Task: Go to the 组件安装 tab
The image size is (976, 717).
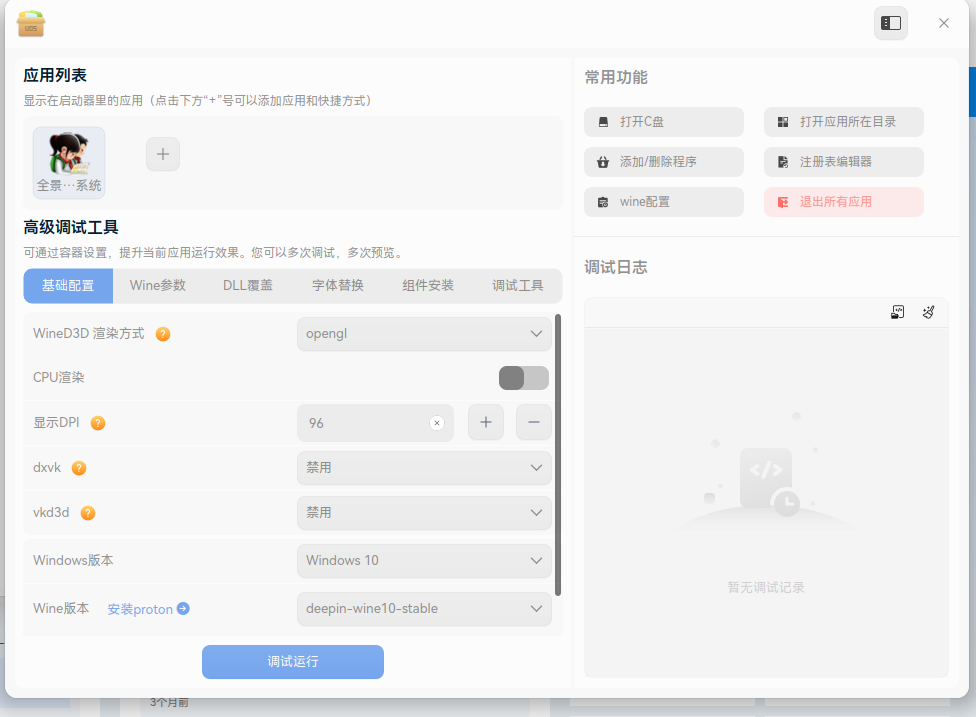Action: click(x=428, y=286)
